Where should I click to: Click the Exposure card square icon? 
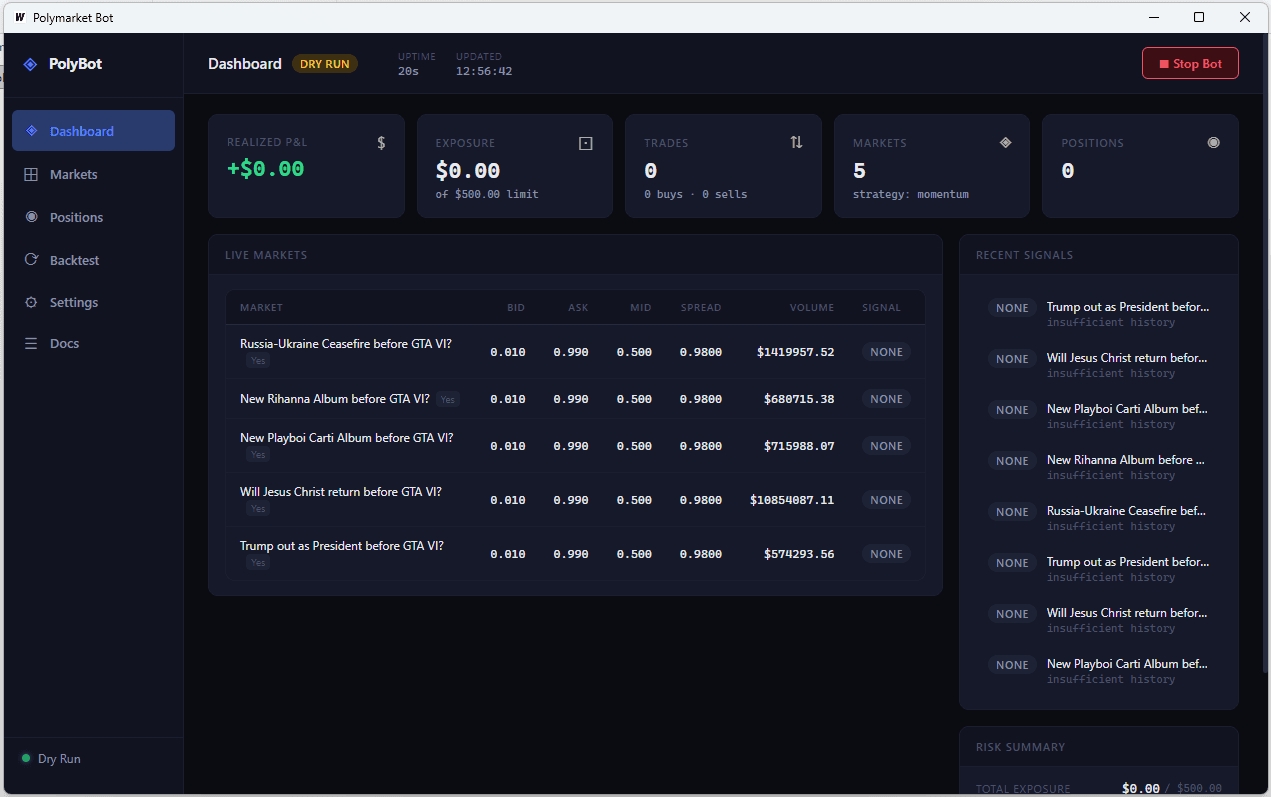pyautogui.click(x=586, y=143)
